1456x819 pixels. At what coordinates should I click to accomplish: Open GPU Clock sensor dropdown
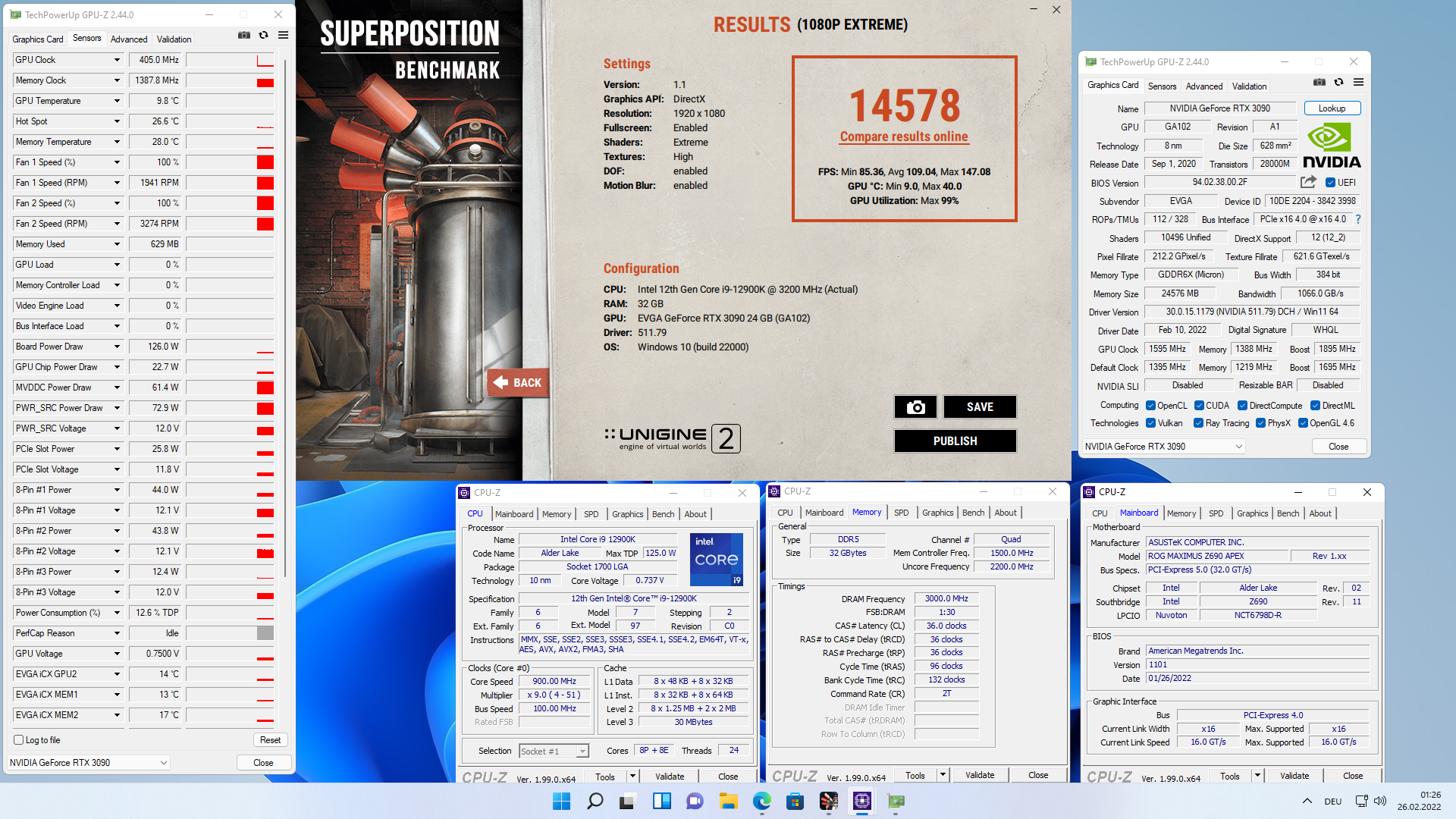point(117,60)
